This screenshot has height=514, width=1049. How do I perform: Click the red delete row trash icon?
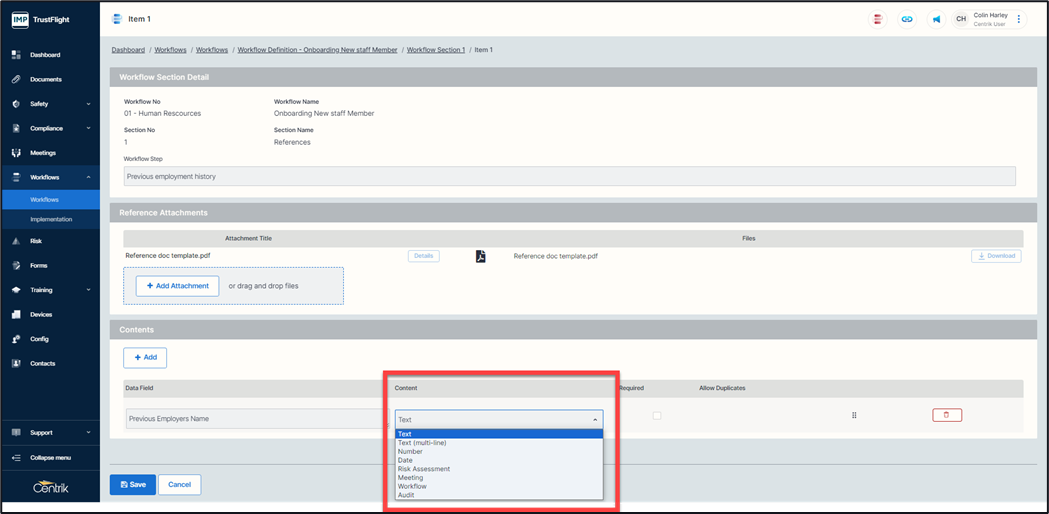(946, 415)
